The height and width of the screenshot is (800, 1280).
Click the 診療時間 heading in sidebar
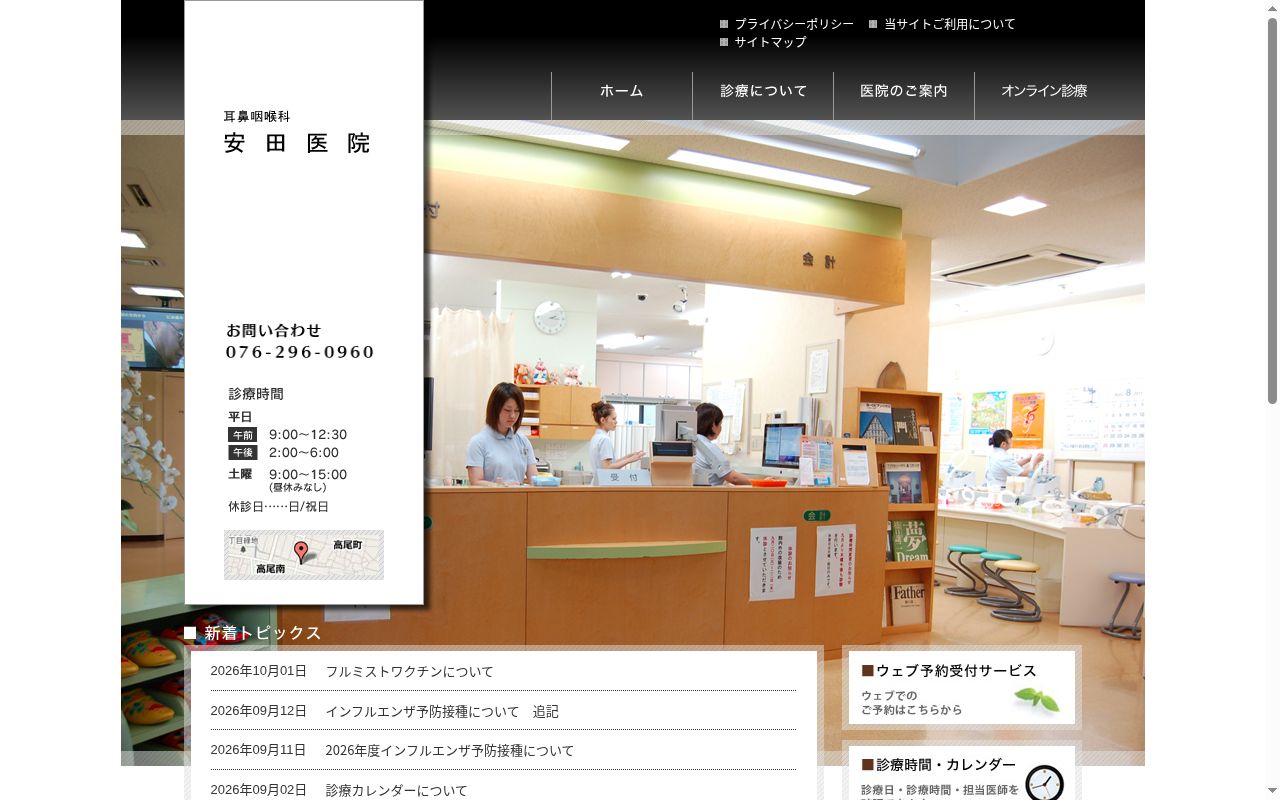click(256, 394)
